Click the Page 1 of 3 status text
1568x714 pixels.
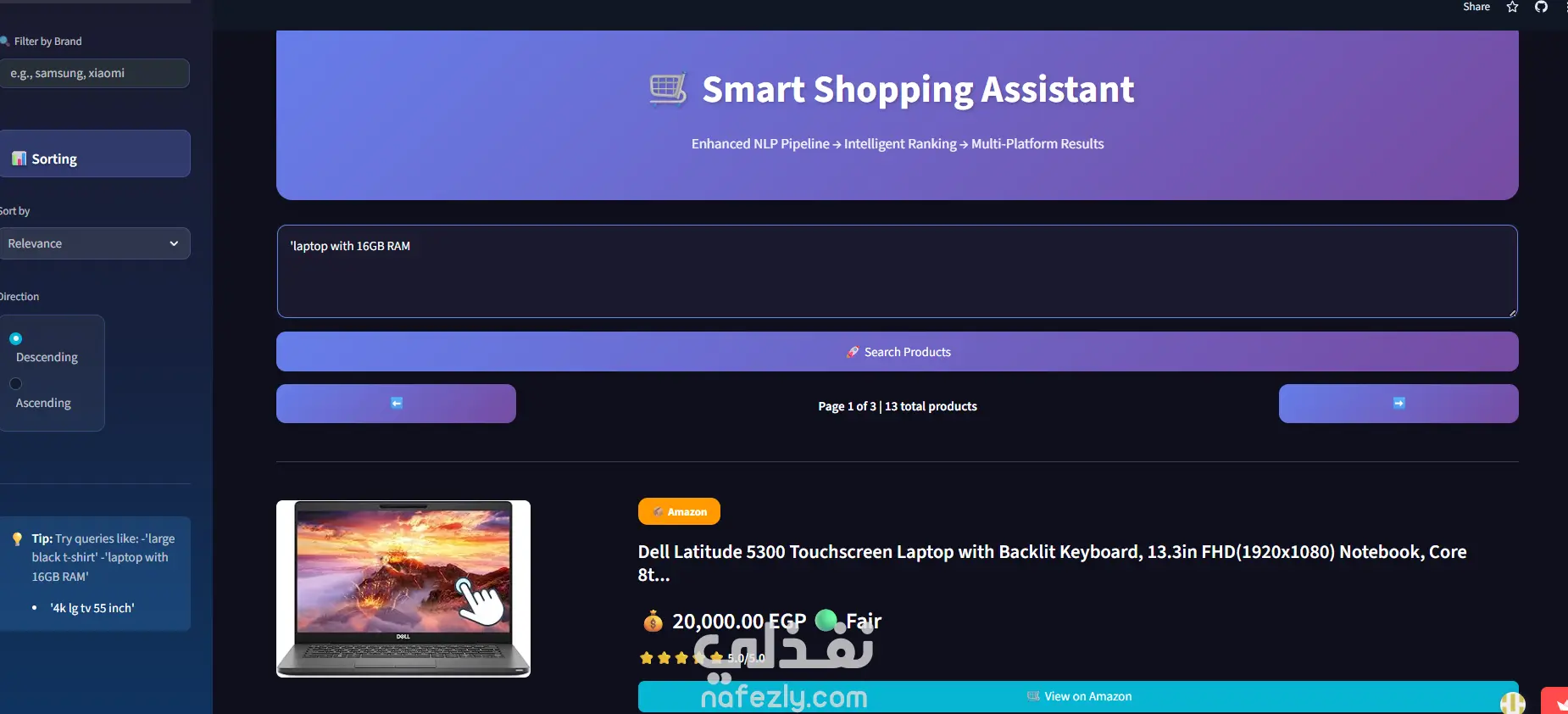tap(898, 406)
